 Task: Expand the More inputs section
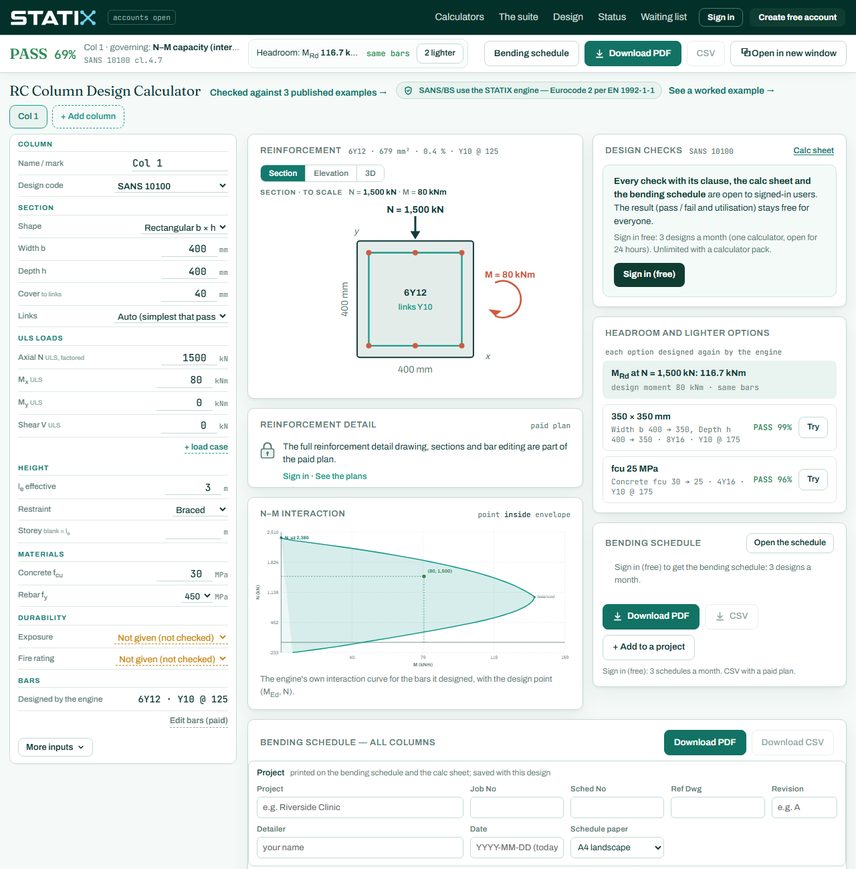point(55,747)
